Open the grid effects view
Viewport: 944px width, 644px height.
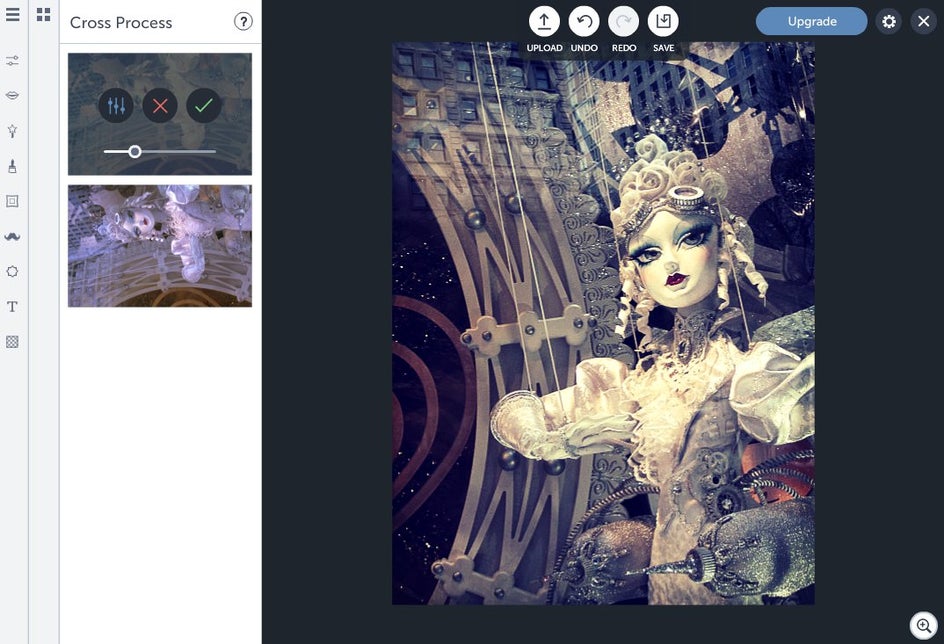pyautogui.click(x=43, y=14)
